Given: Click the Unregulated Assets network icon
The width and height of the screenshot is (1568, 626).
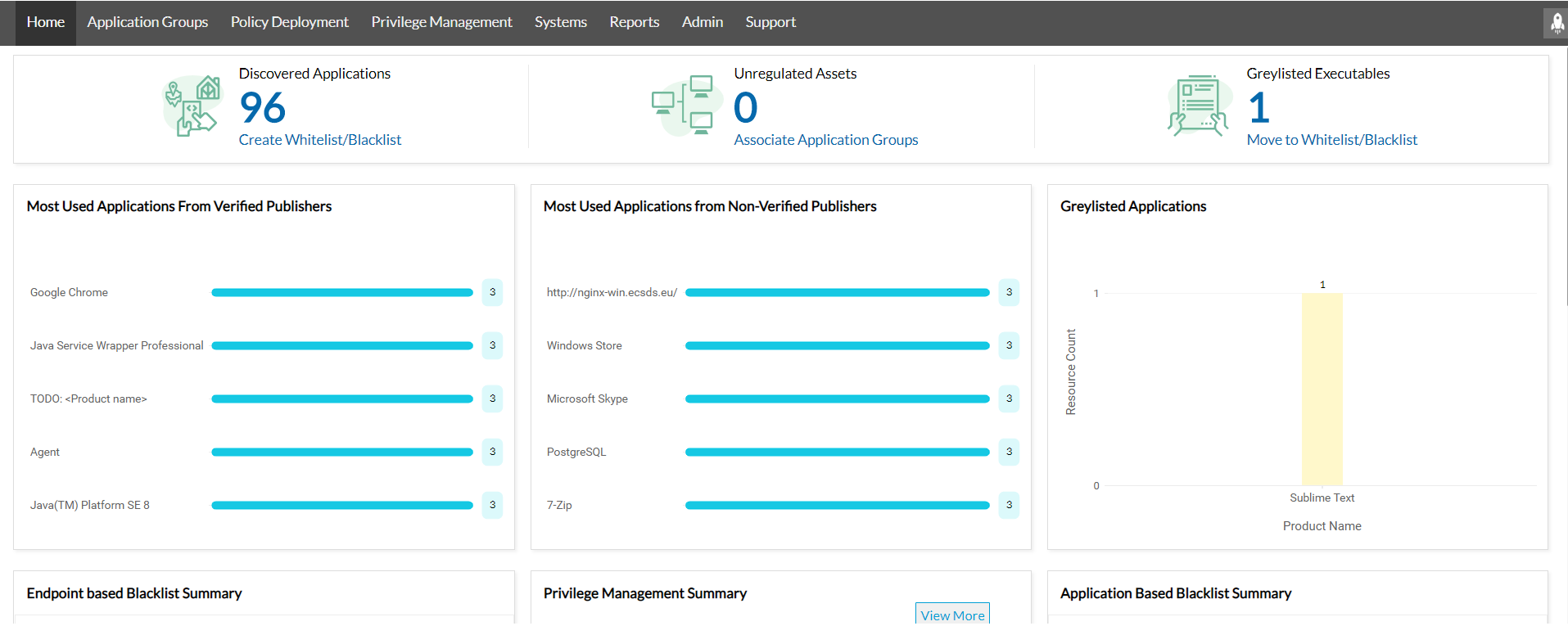Looking at the screenshot, I should point(685,106).
